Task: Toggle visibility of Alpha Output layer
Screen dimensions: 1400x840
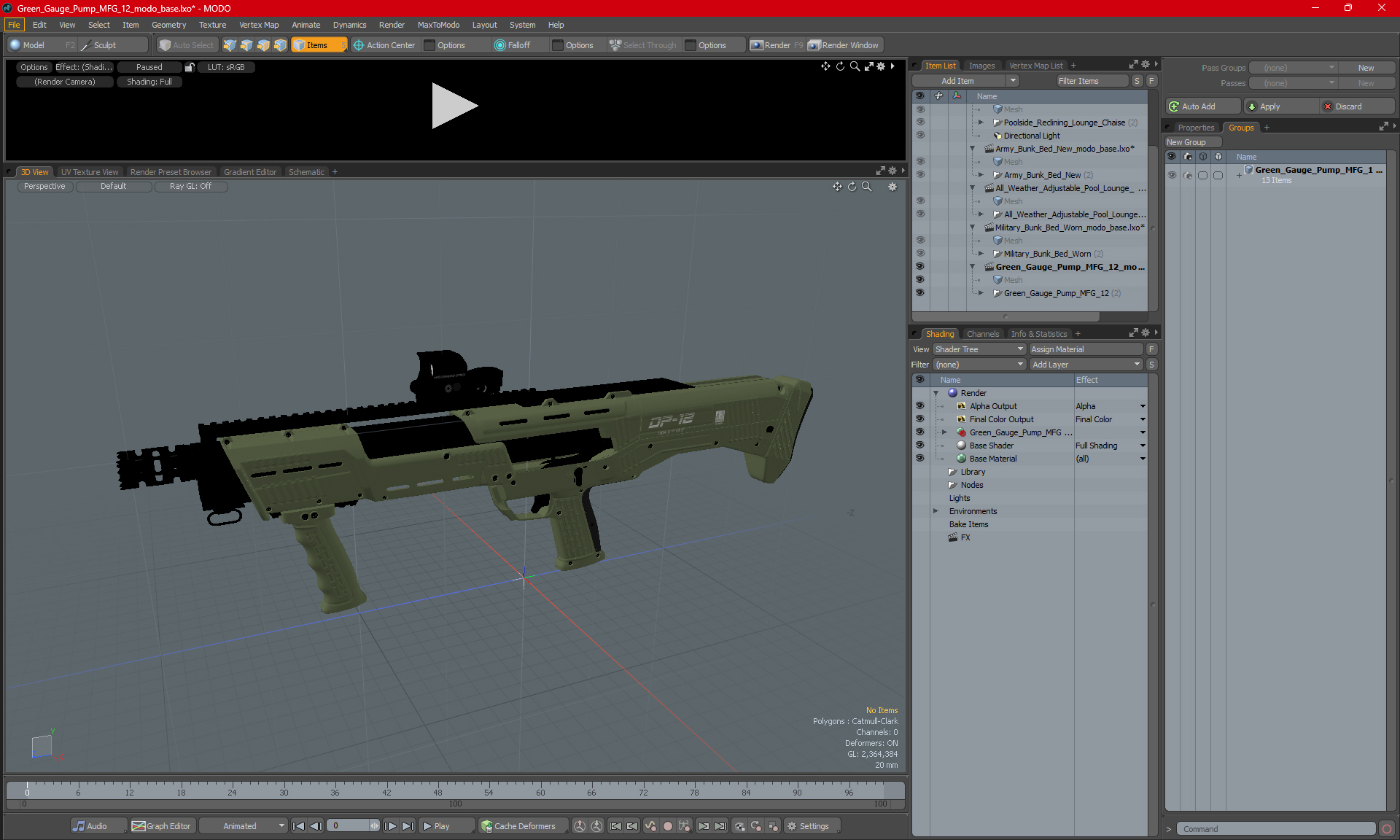Action: [x=919, y=406]
